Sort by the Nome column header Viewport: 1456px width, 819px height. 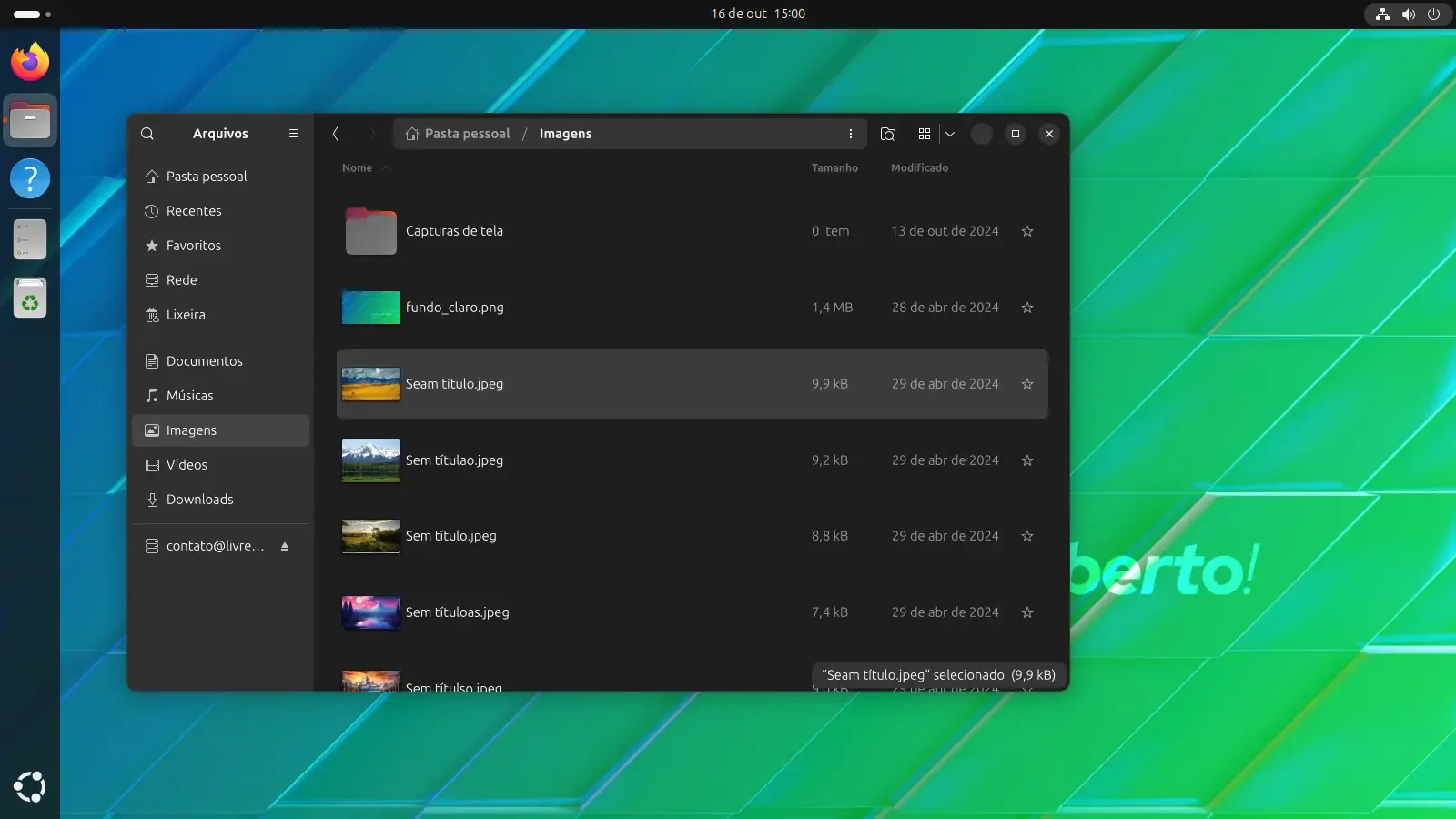(358, 168)
